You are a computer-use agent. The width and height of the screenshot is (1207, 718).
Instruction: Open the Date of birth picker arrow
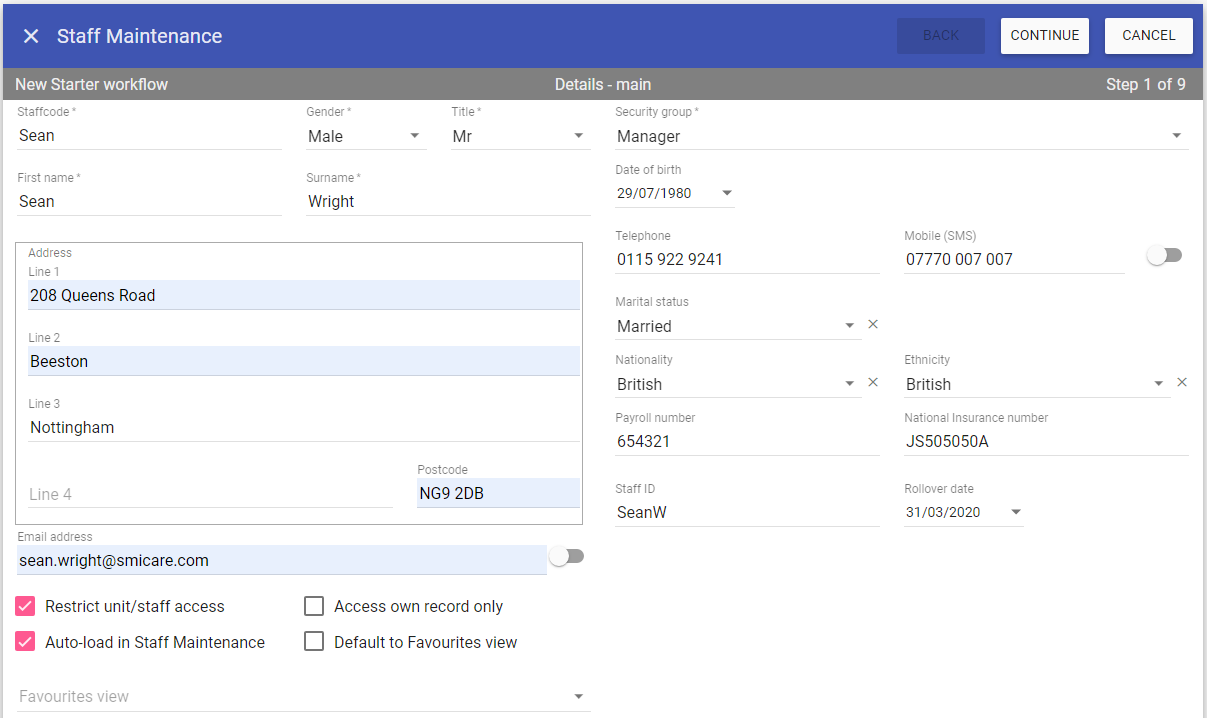click(727, 193)
